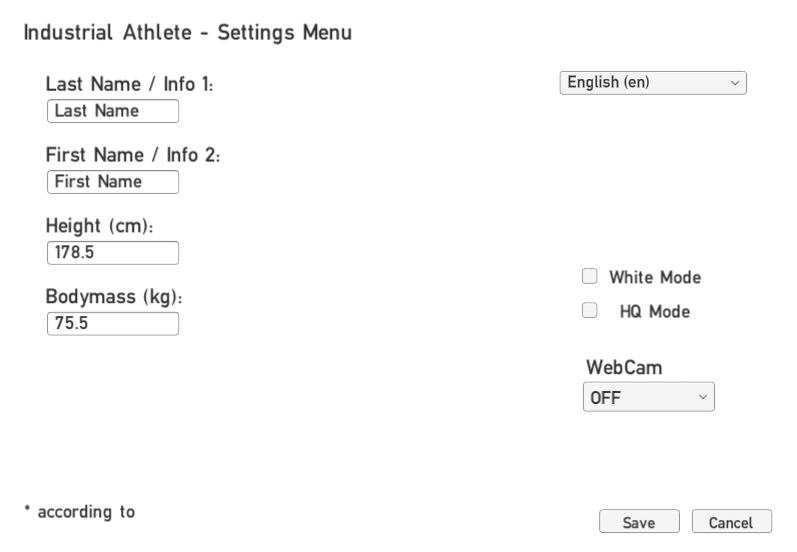Click the chevron arrow on the WebCam selector
The width and height of the screenshot is (797, 552).
click(703, 398)
